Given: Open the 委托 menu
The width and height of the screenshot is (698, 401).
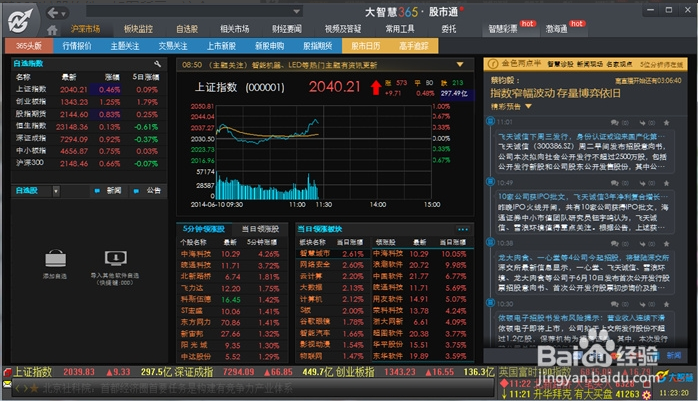Looking at the screenshot, I should [448, 29].
